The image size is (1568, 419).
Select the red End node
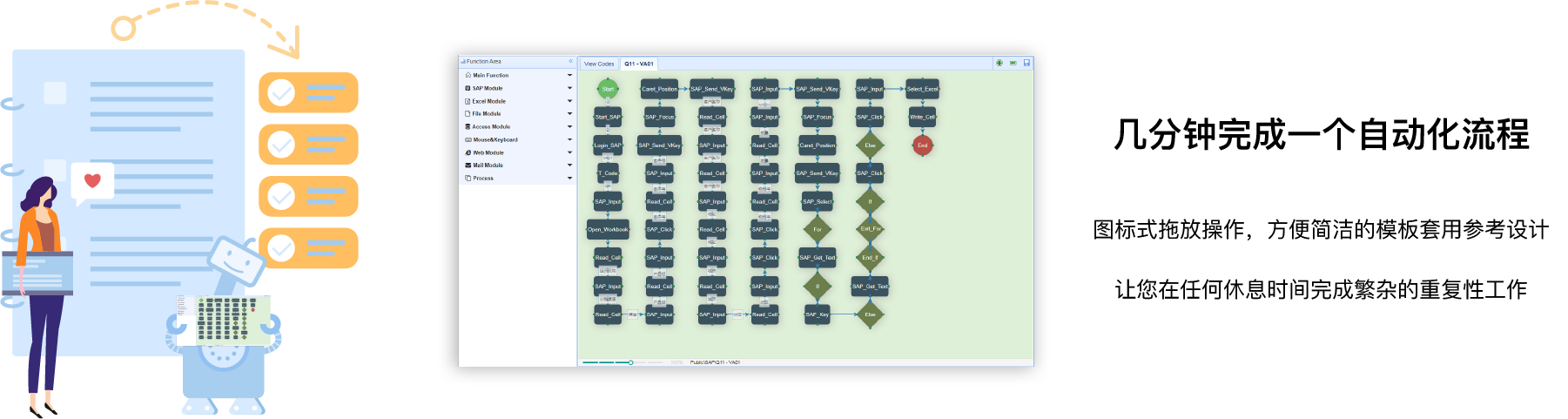click(922, 145)
